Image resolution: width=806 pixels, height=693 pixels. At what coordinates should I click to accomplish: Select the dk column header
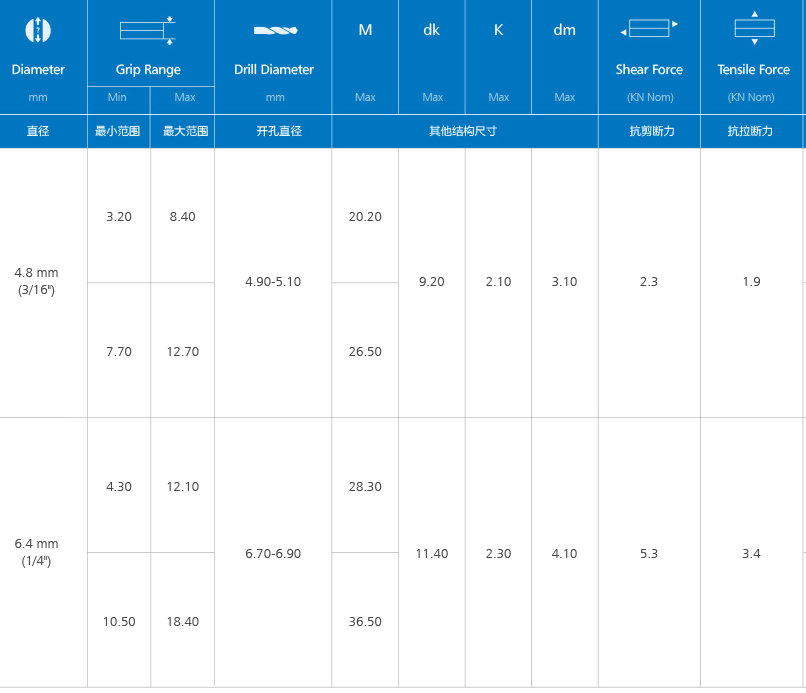[432, 30]
